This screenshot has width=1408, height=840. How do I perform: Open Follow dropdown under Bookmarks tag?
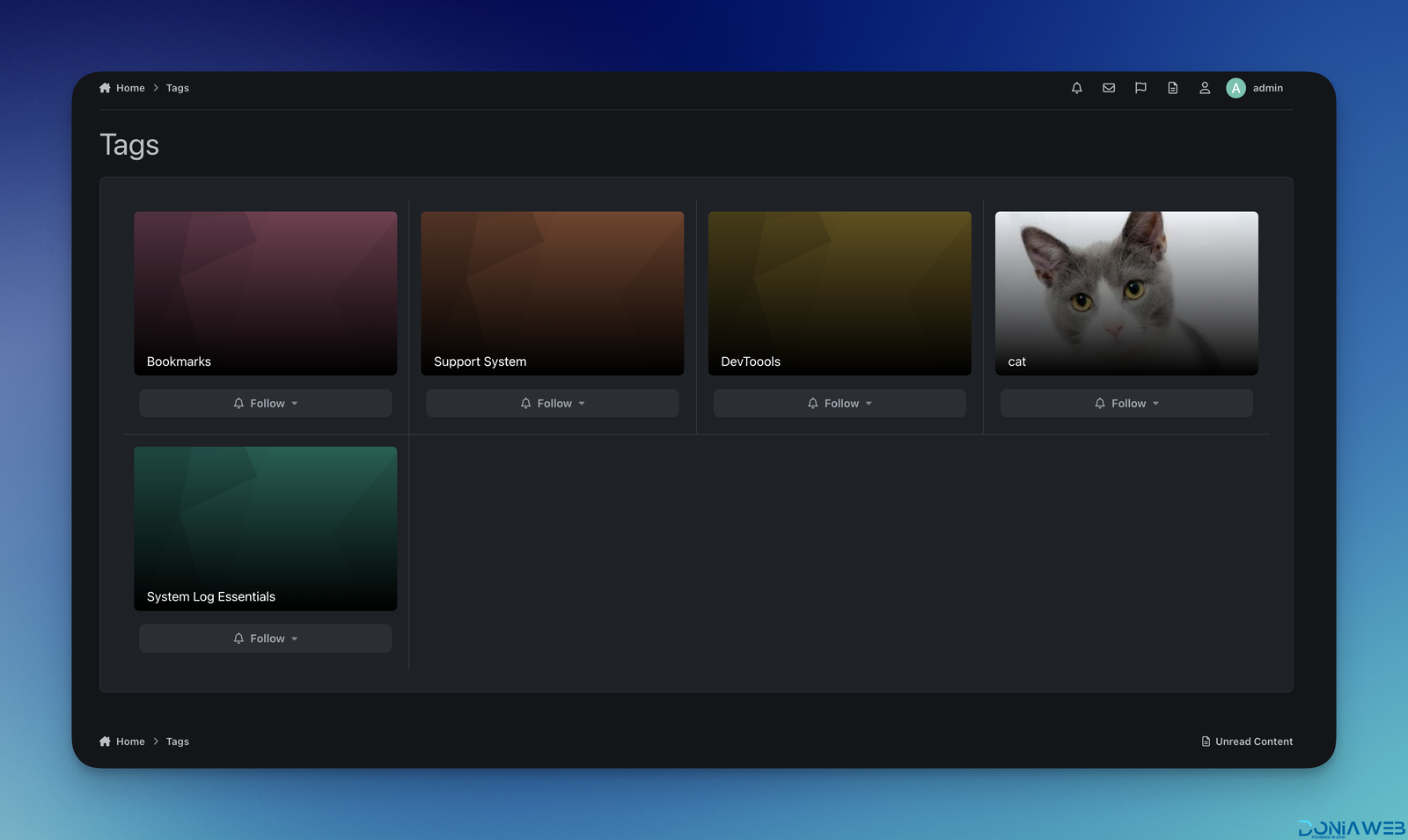[x=265, y=403]
